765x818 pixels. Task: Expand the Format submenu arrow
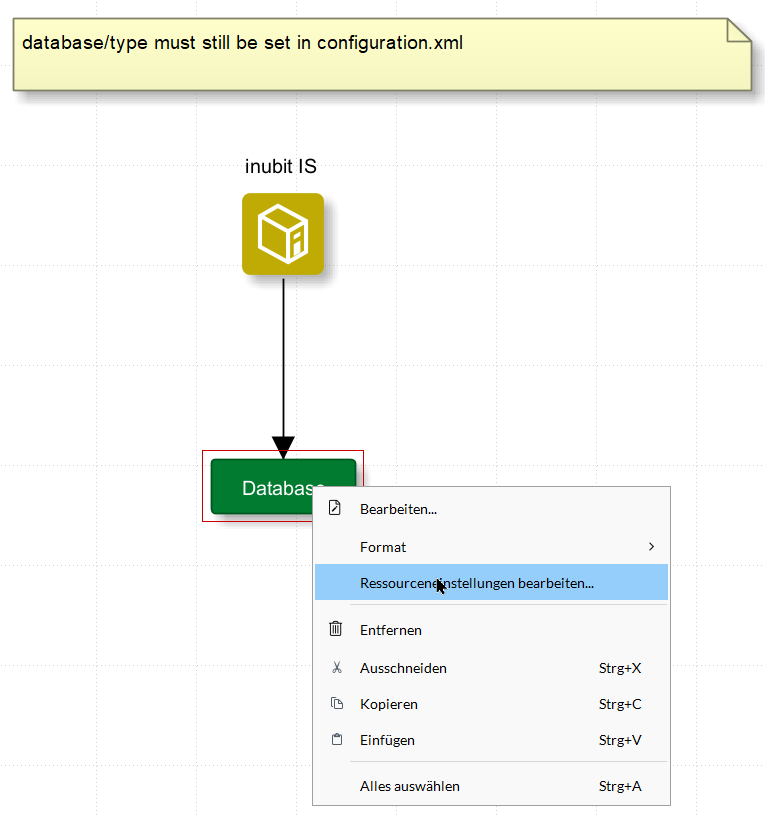pos(651,546)
